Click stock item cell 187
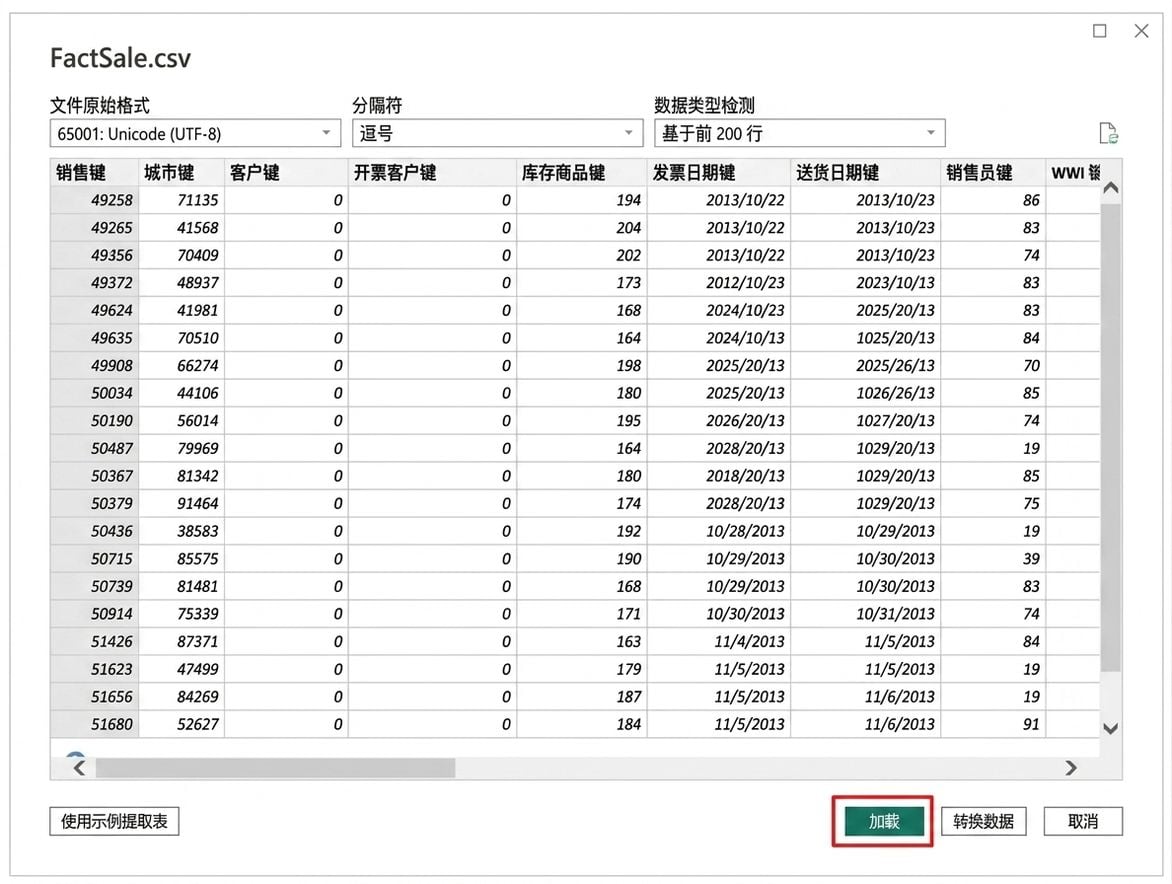 (x=582, y=697)
